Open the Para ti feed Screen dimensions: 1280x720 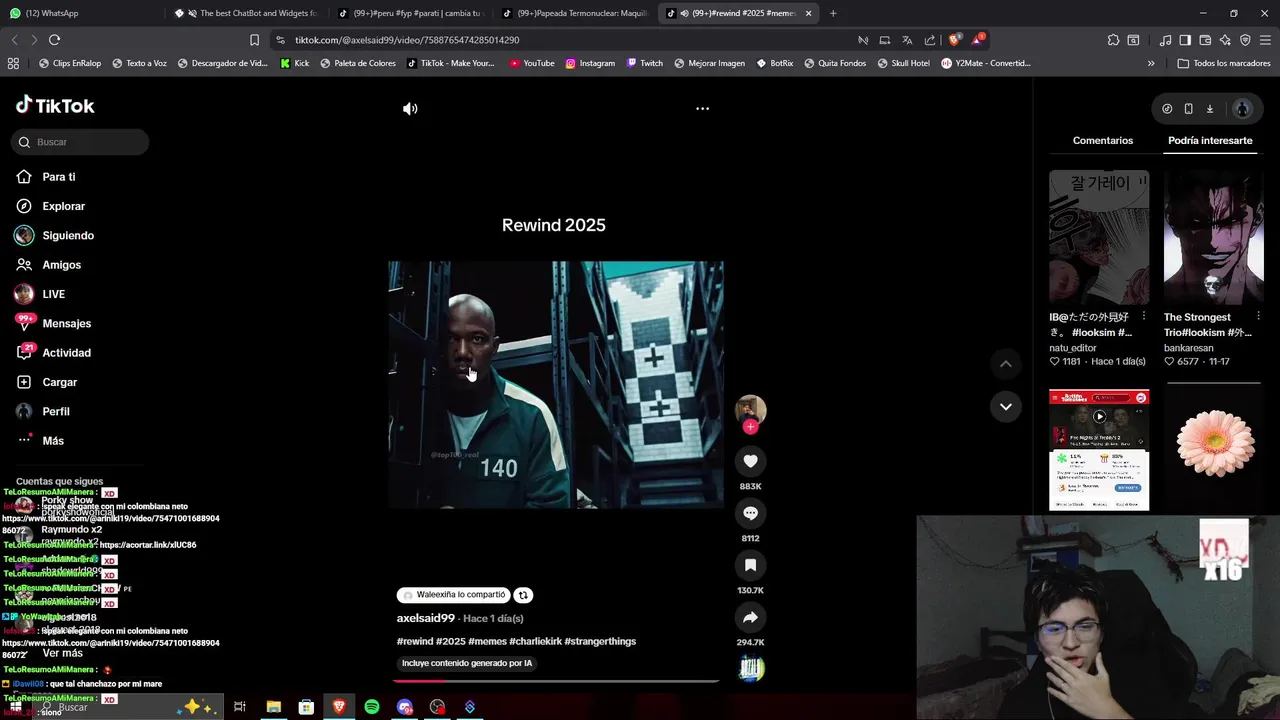(x=58, y=177)
